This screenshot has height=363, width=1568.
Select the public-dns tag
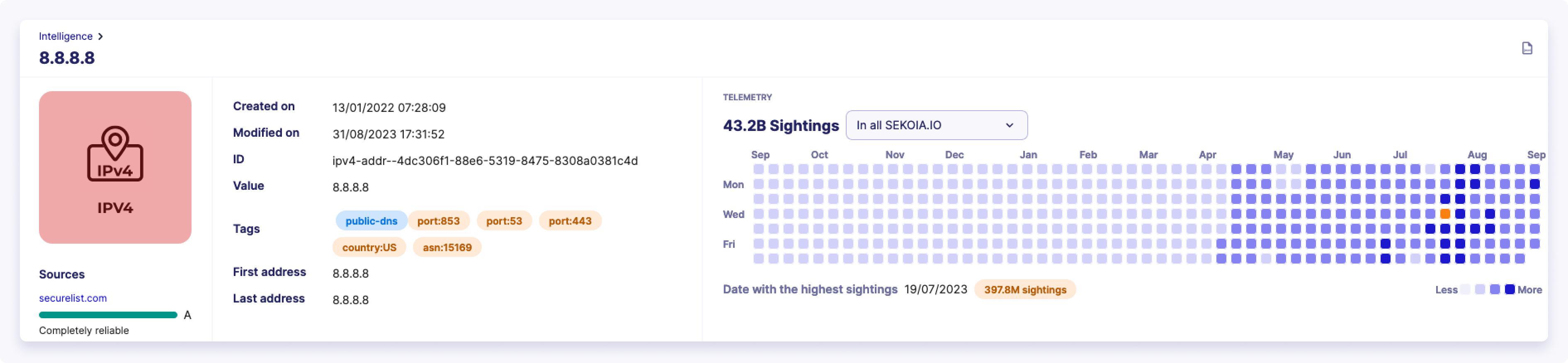point(371,221)
